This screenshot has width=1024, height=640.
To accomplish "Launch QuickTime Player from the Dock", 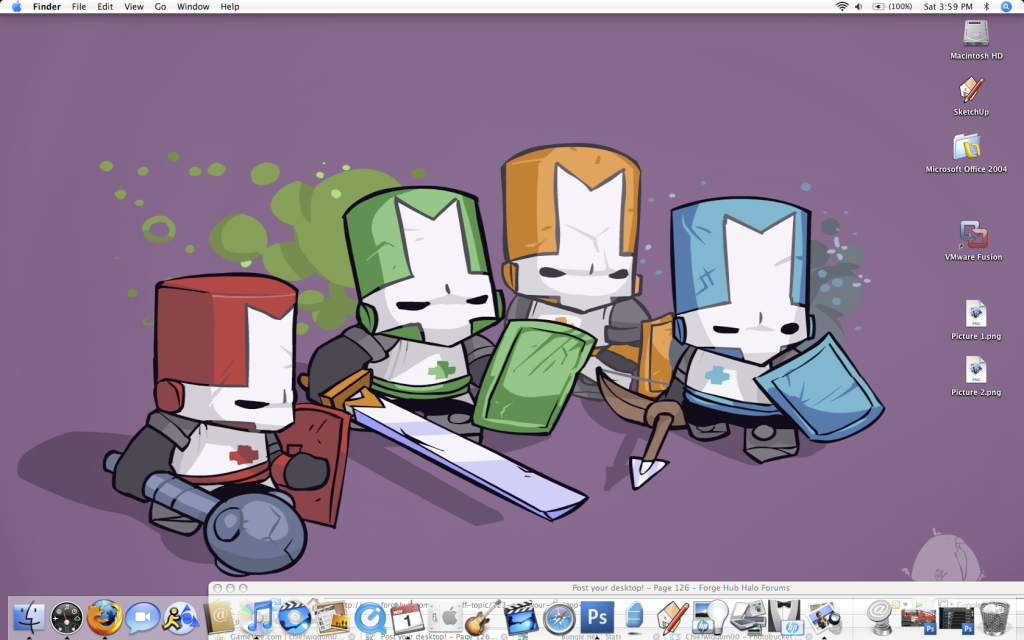I will pos(370,618).
